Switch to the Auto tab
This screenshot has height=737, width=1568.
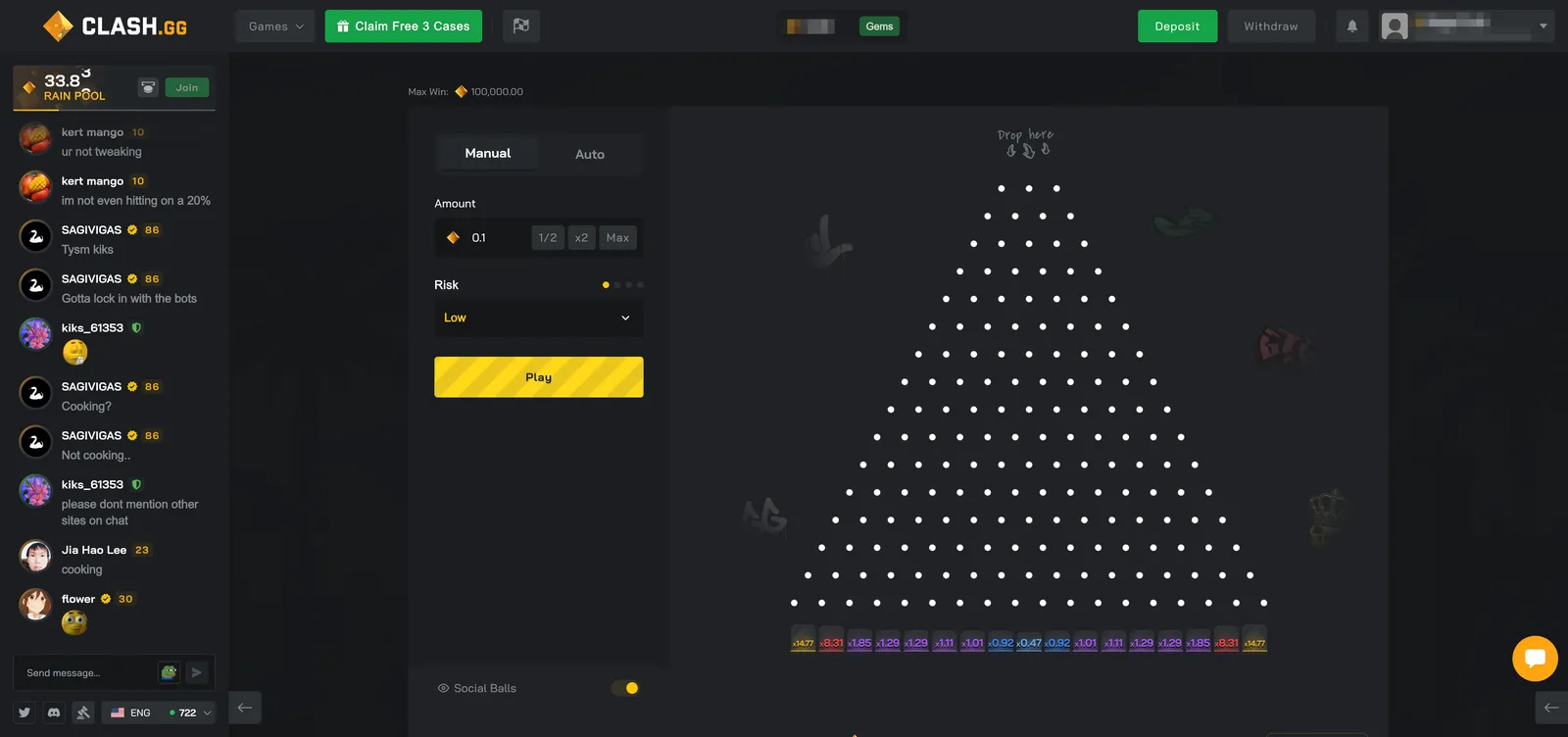(590, 154)
